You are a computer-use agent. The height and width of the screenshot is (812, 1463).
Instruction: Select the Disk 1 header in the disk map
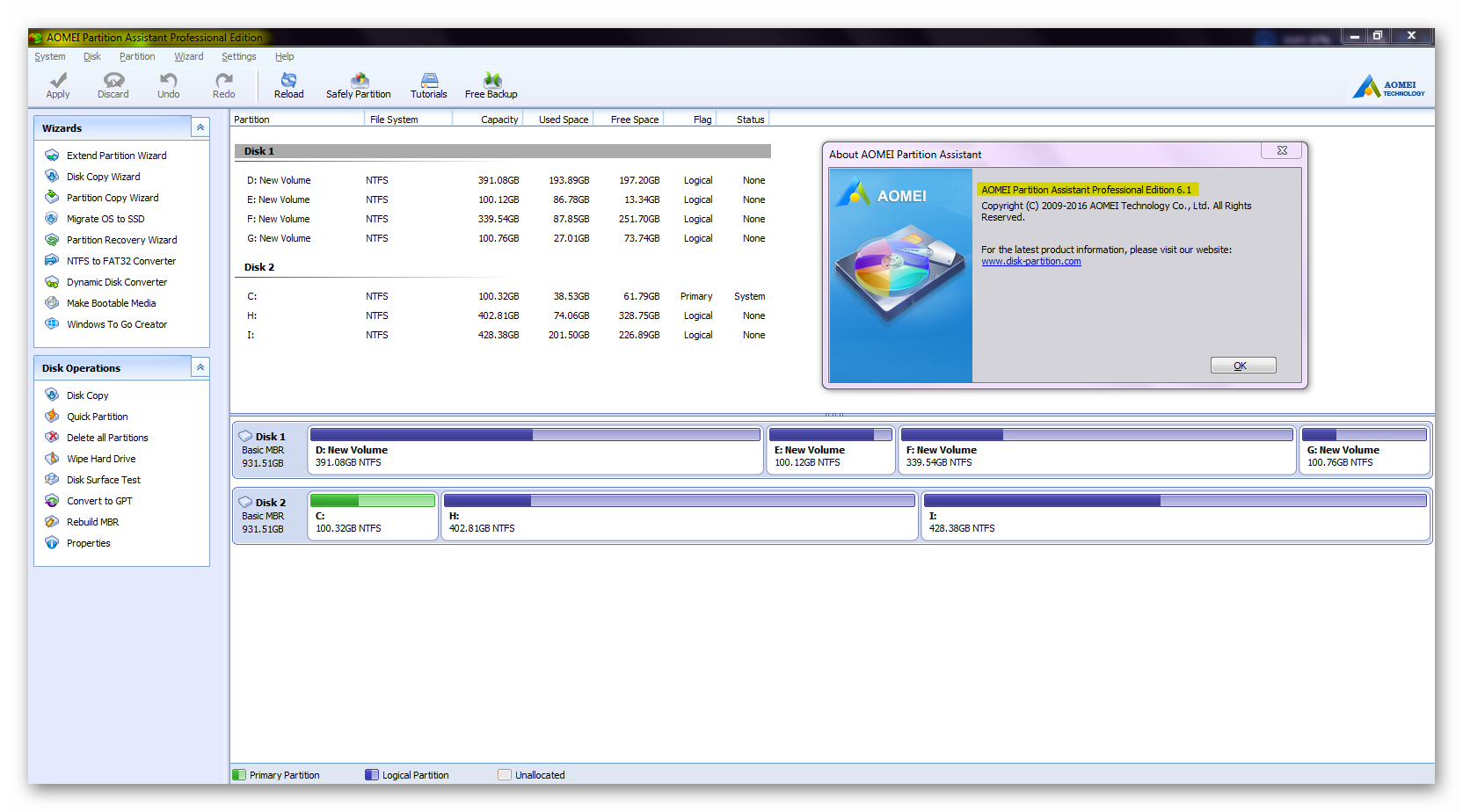(x=270, y=450)
